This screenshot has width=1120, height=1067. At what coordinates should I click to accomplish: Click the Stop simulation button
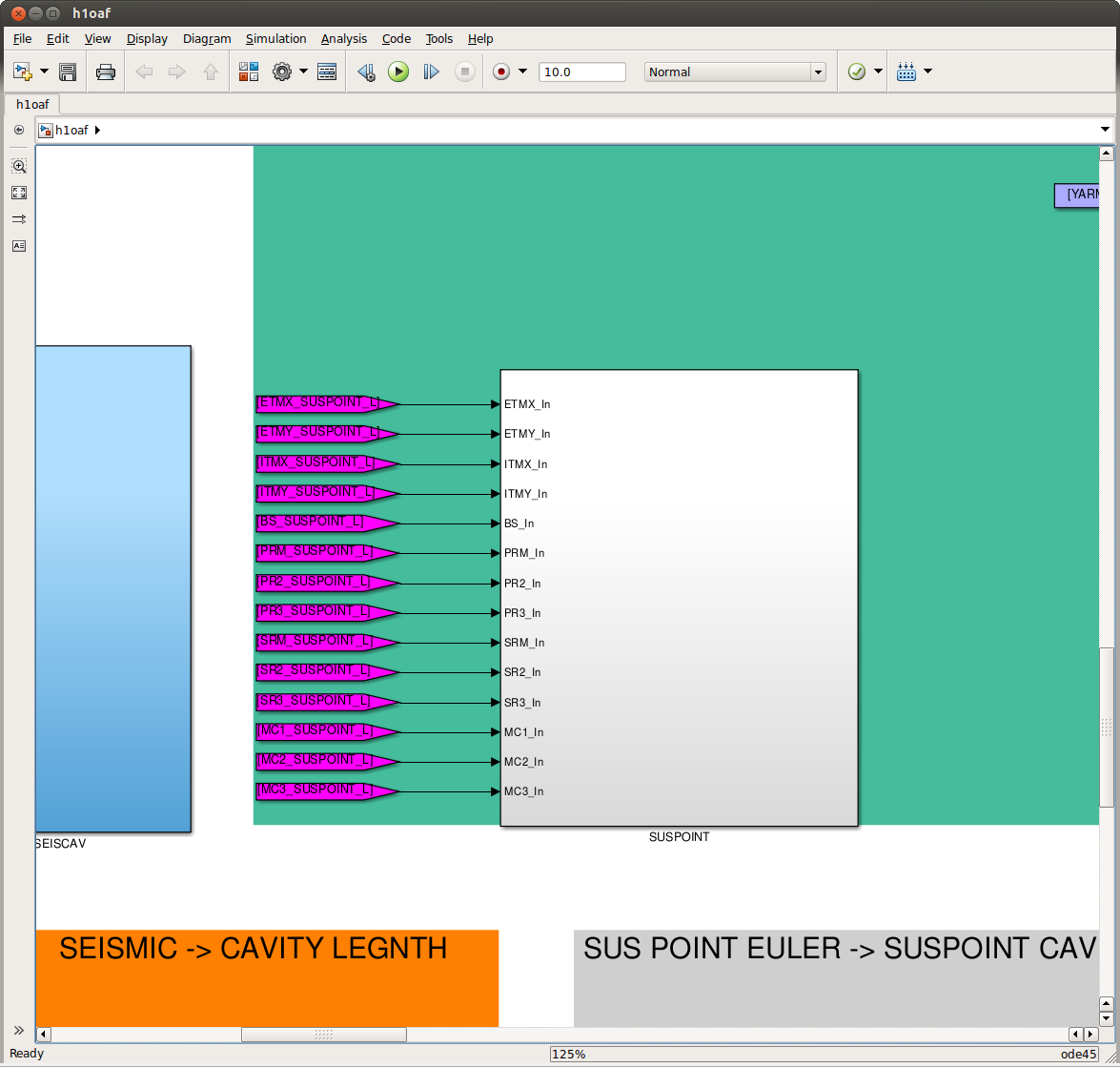(x=465, y=72)
